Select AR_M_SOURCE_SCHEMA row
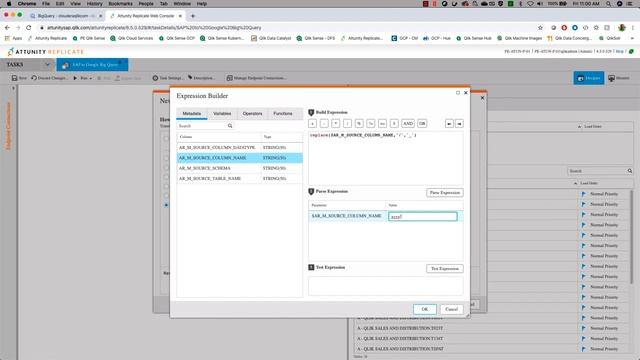 click(x=240, y=168)
